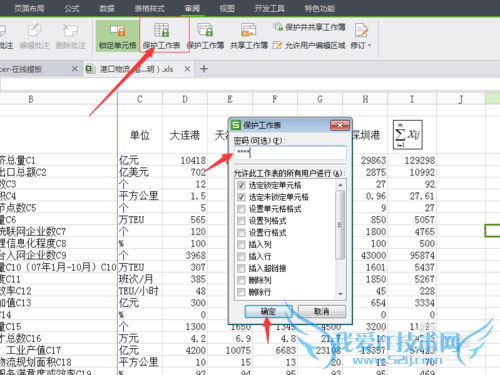Enable 设置列格式 checkbox
Viewport: 500px width, 375px height.
coord(241,221)
